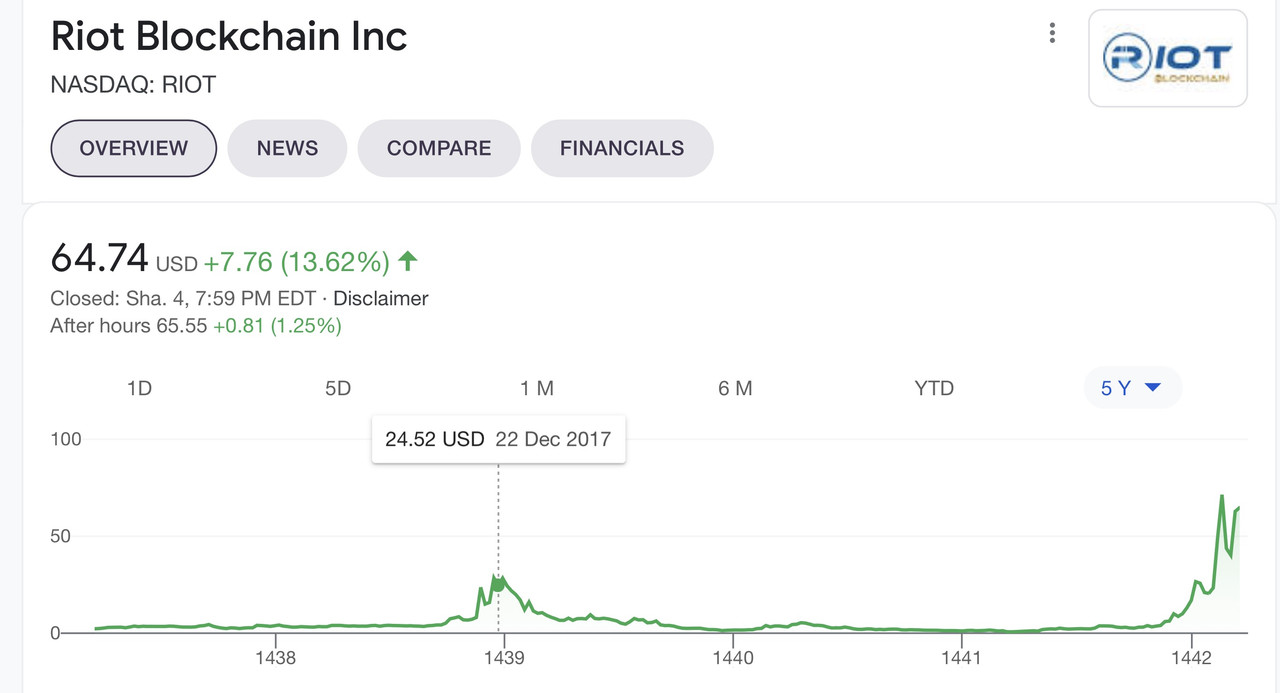Open the News tab

(x=287, y=148)
